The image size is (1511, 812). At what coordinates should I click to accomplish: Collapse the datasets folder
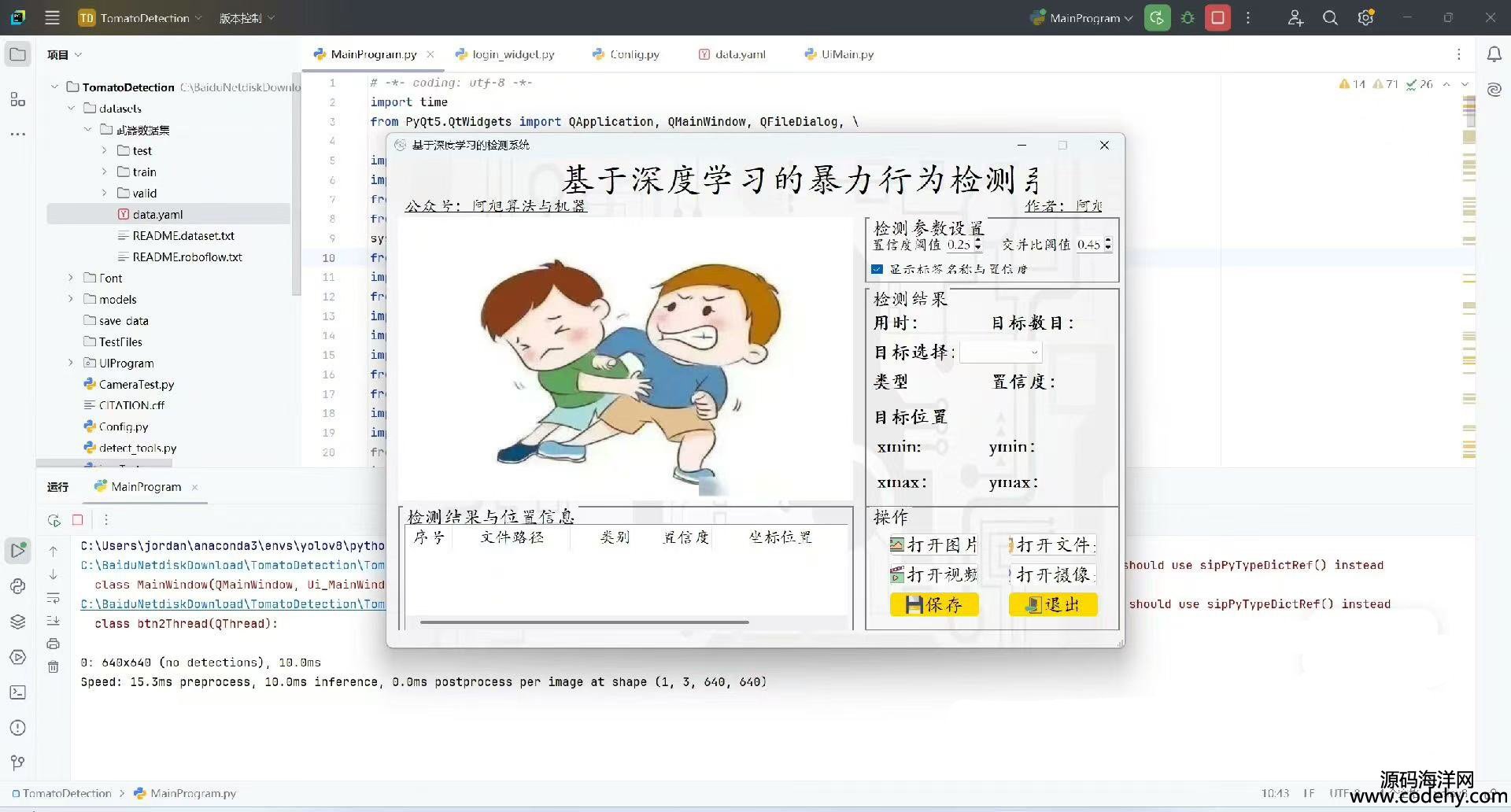coord(71,108)
